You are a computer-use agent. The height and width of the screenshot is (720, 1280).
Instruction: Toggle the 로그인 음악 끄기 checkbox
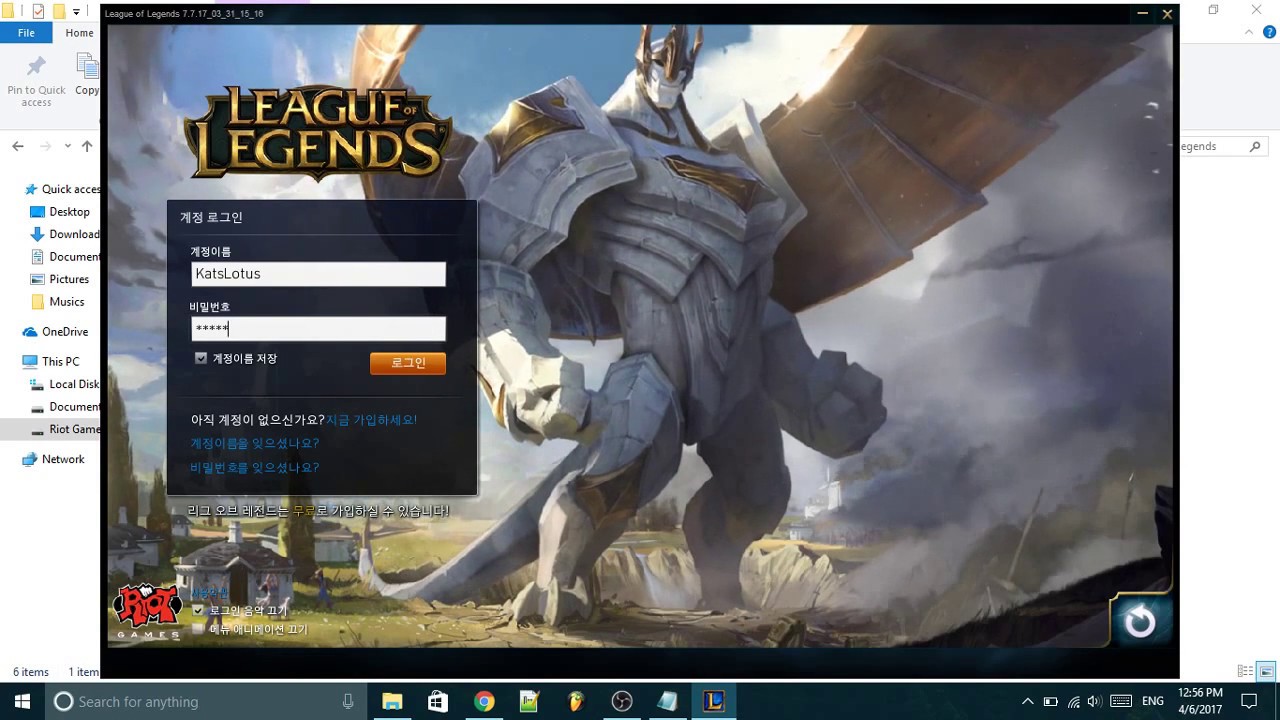click(198, 610)
